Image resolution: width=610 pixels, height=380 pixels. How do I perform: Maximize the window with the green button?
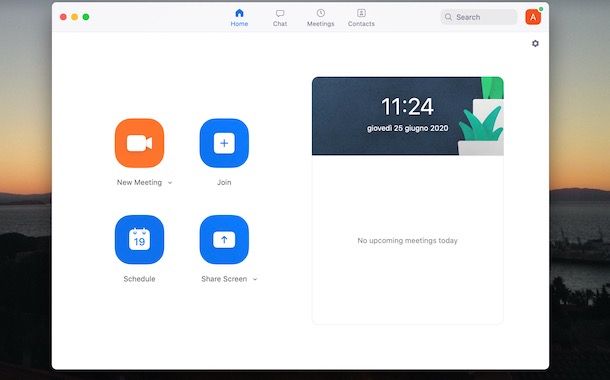click(86, 17)
